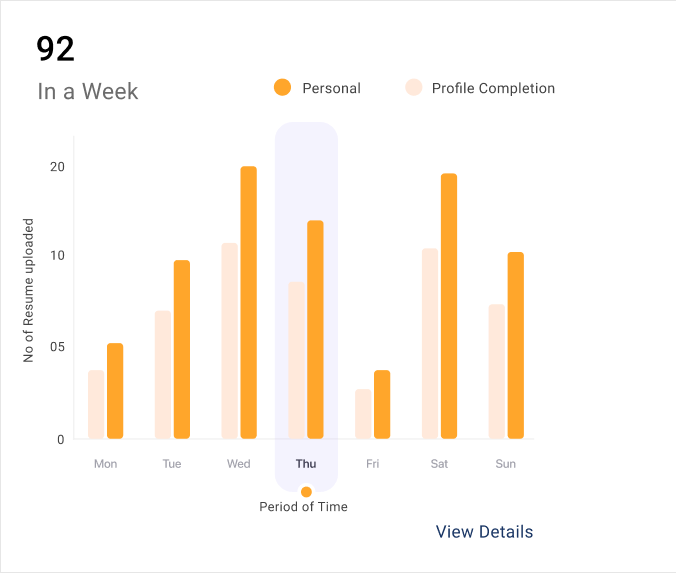Click the orange marker dot below Thu
The height and width of the screenshot is (573, 676).
pyautogui.click(x=306, y=492)
